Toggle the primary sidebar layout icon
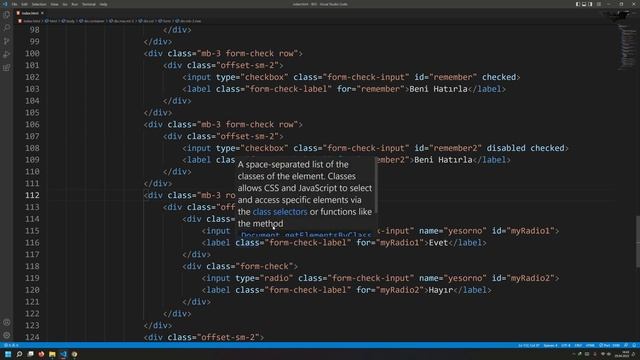The image size is (640, 360). 578,4
